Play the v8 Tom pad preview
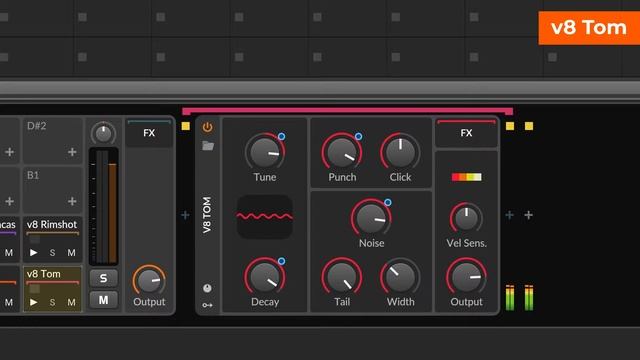 [33, 302]
